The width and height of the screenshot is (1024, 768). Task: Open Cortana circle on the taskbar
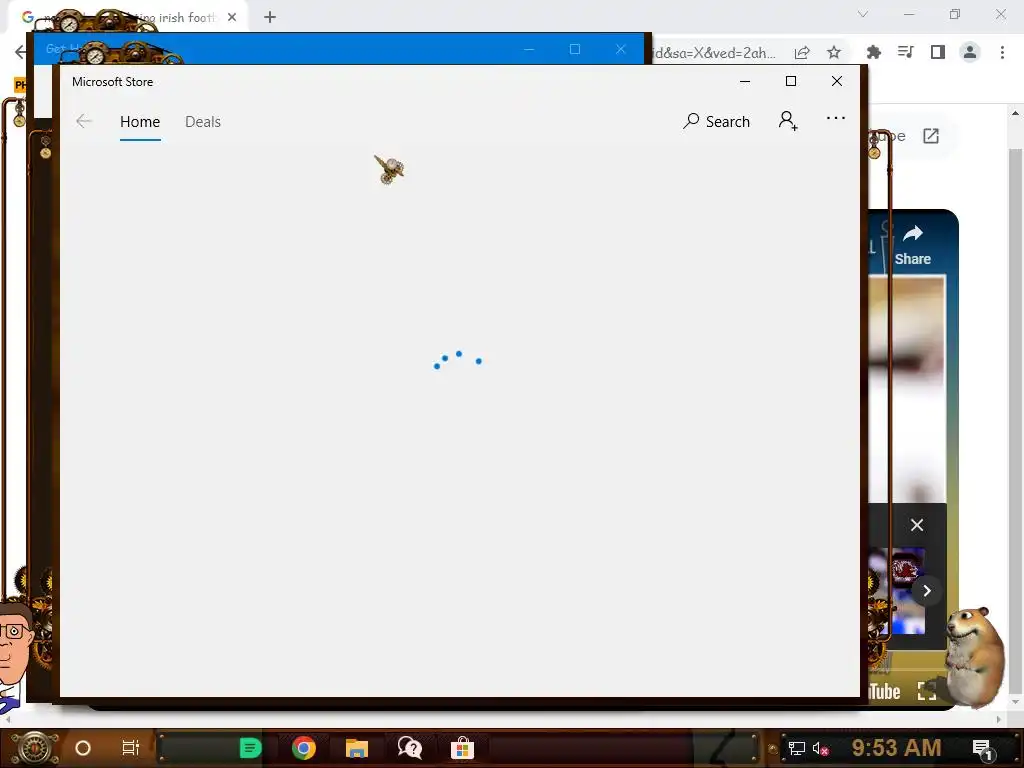(x=82, y=748)
